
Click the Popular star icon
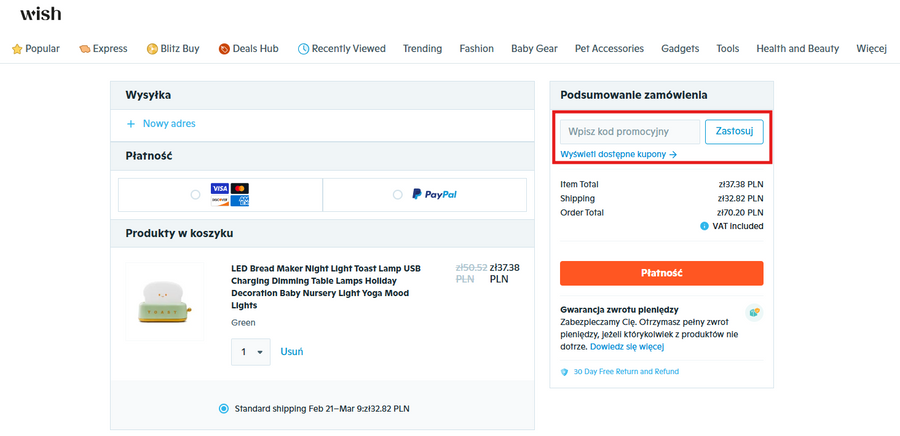(16, 48)
